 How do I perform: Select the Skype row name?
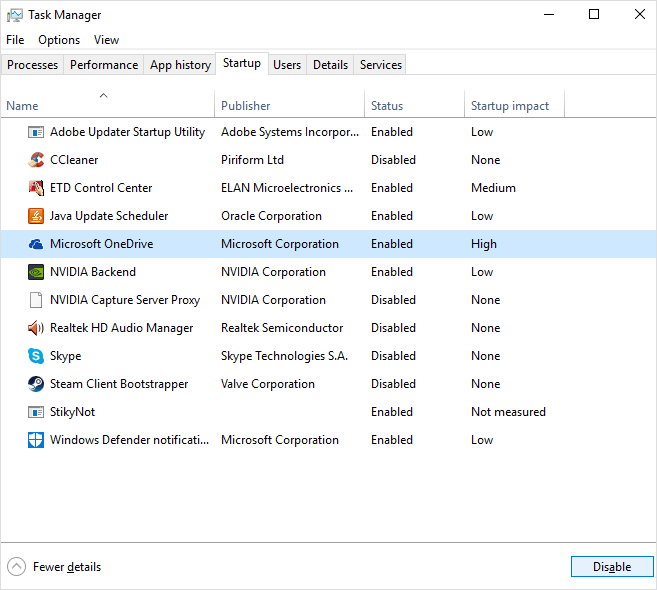click(65, 356)
